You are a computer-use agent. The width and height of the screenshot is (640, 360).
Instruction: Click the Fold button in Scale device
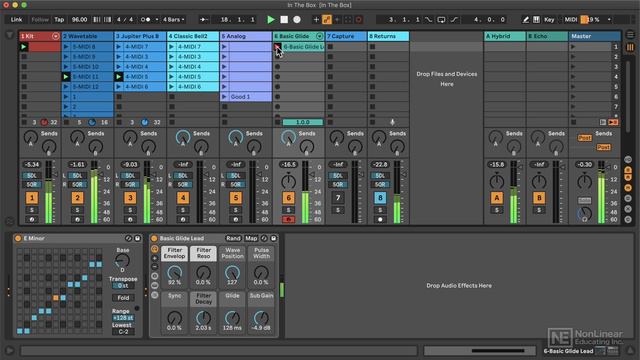123,298
